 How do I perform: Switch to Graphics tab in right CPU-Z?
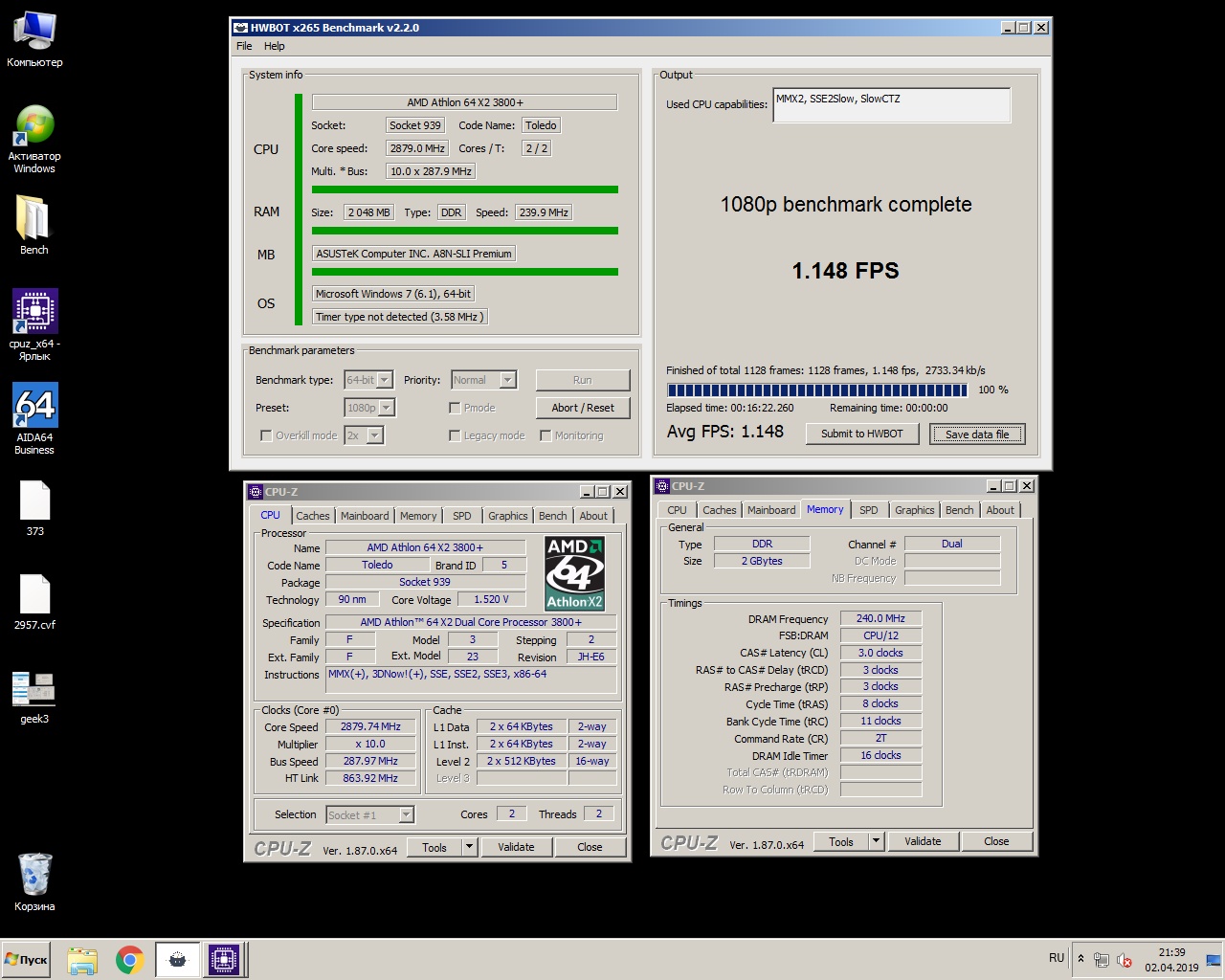[914, 510]
